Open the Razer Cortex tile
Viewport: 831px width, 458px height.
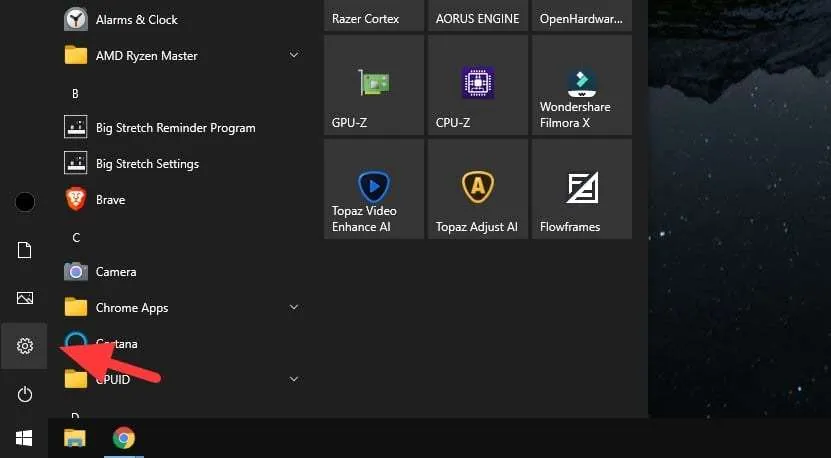(x=374, y=15)
